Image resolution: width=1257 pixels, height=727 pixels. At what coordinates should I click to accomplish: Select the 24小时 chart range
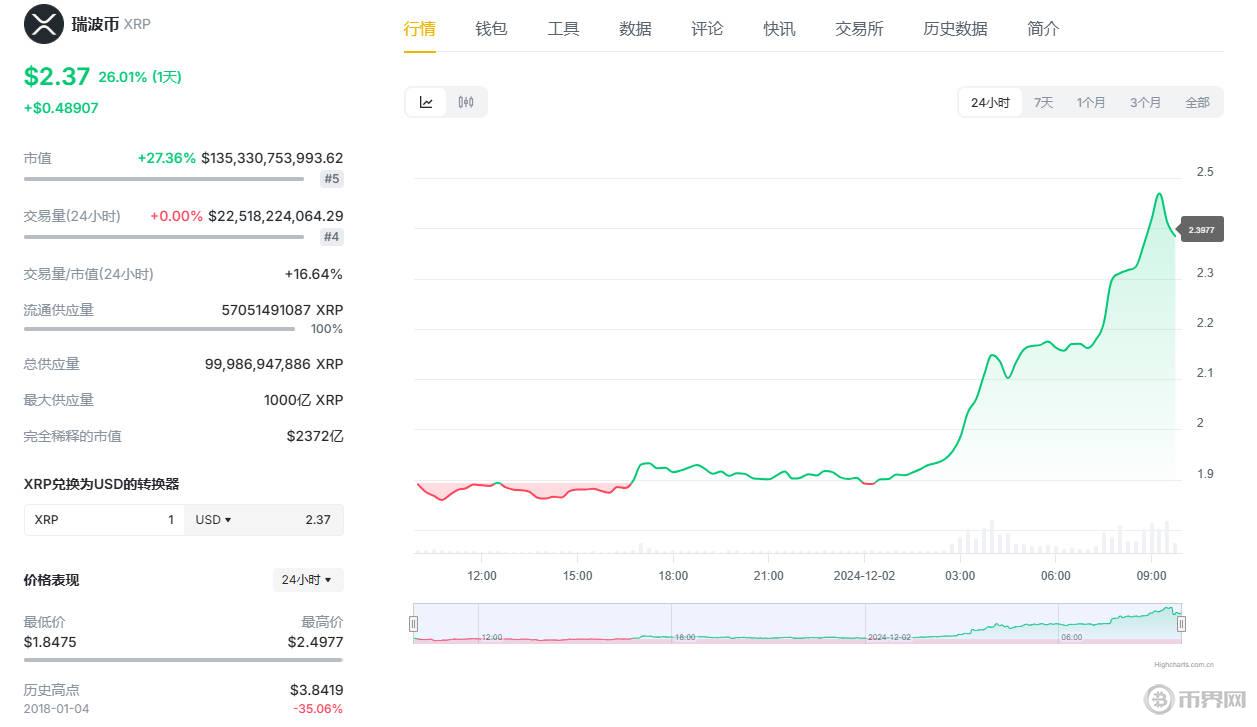[990, 102]
